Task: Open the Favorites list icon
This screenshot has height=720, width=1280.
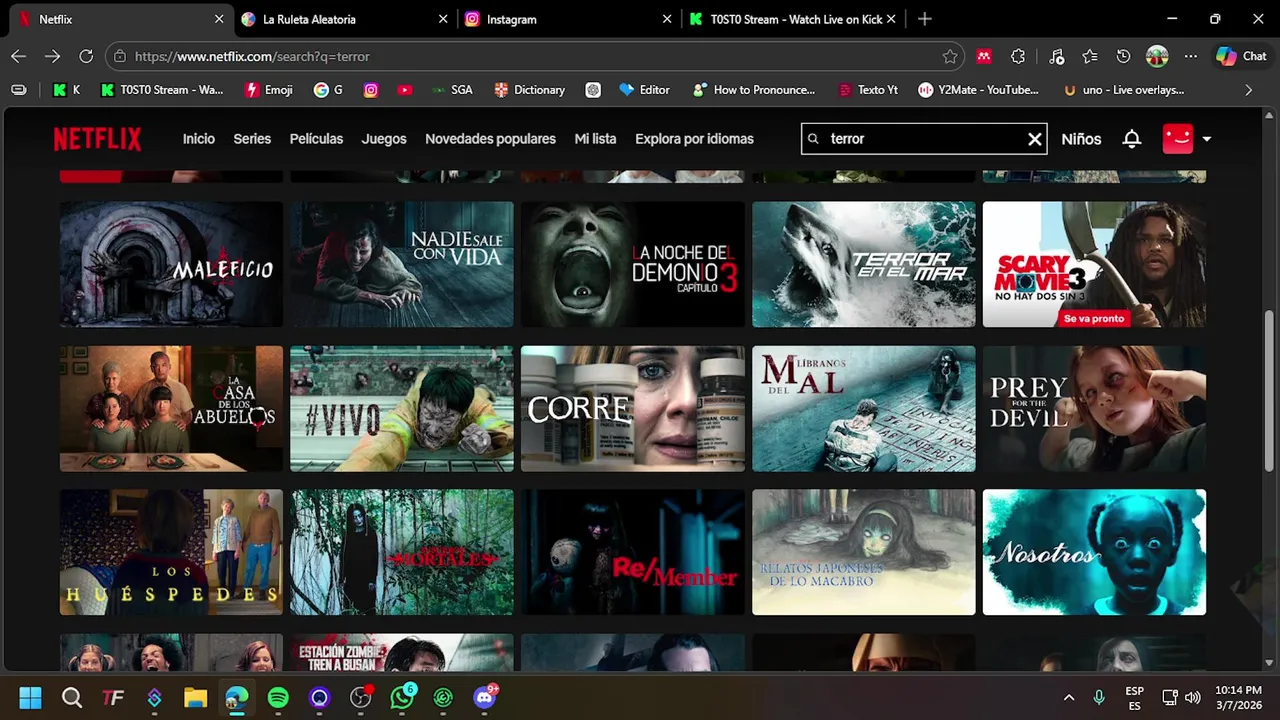Action: point(1090,57)
